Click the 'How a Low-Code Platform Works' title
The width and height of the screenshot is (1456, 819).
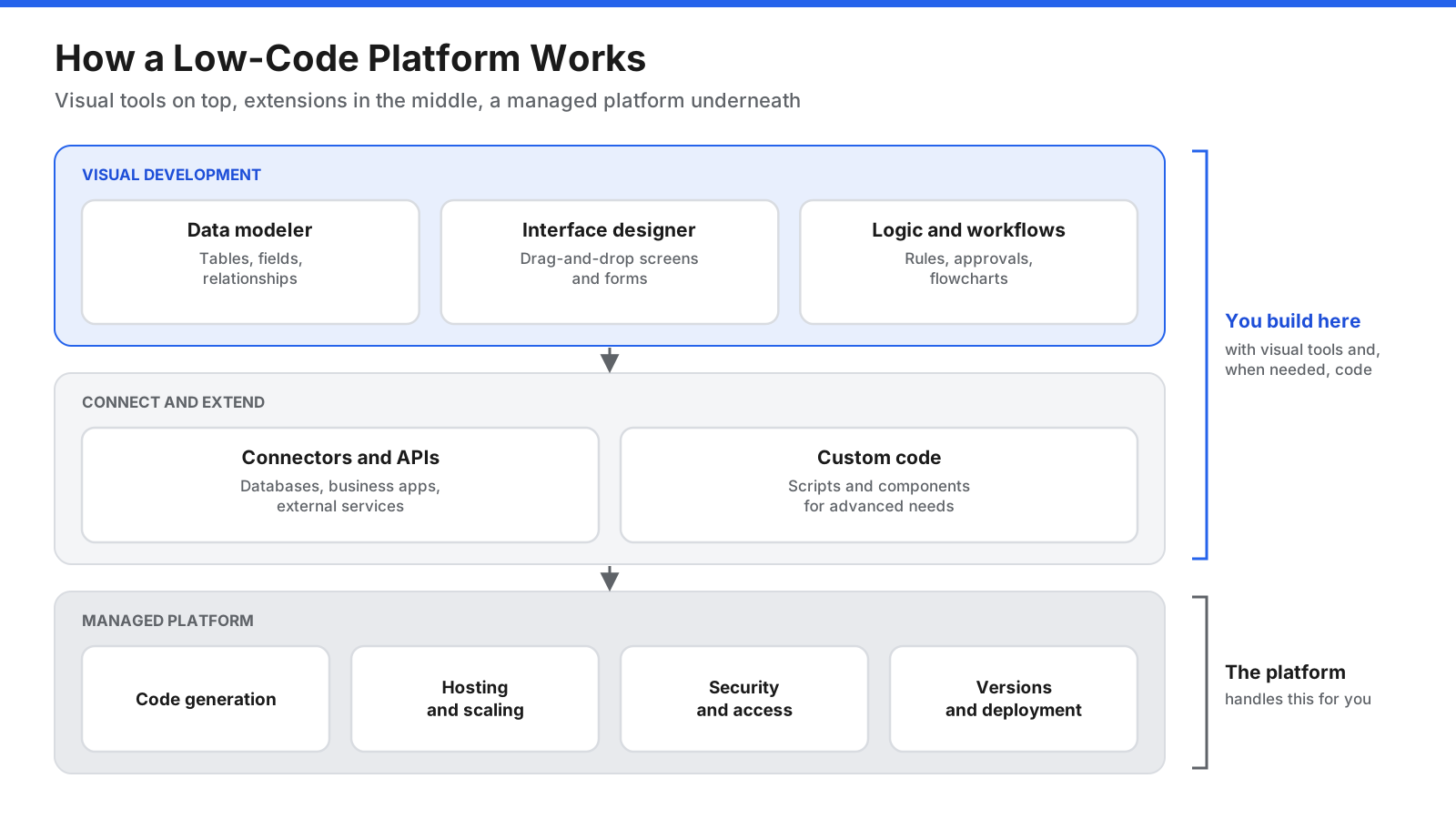(x=350, y=58)
